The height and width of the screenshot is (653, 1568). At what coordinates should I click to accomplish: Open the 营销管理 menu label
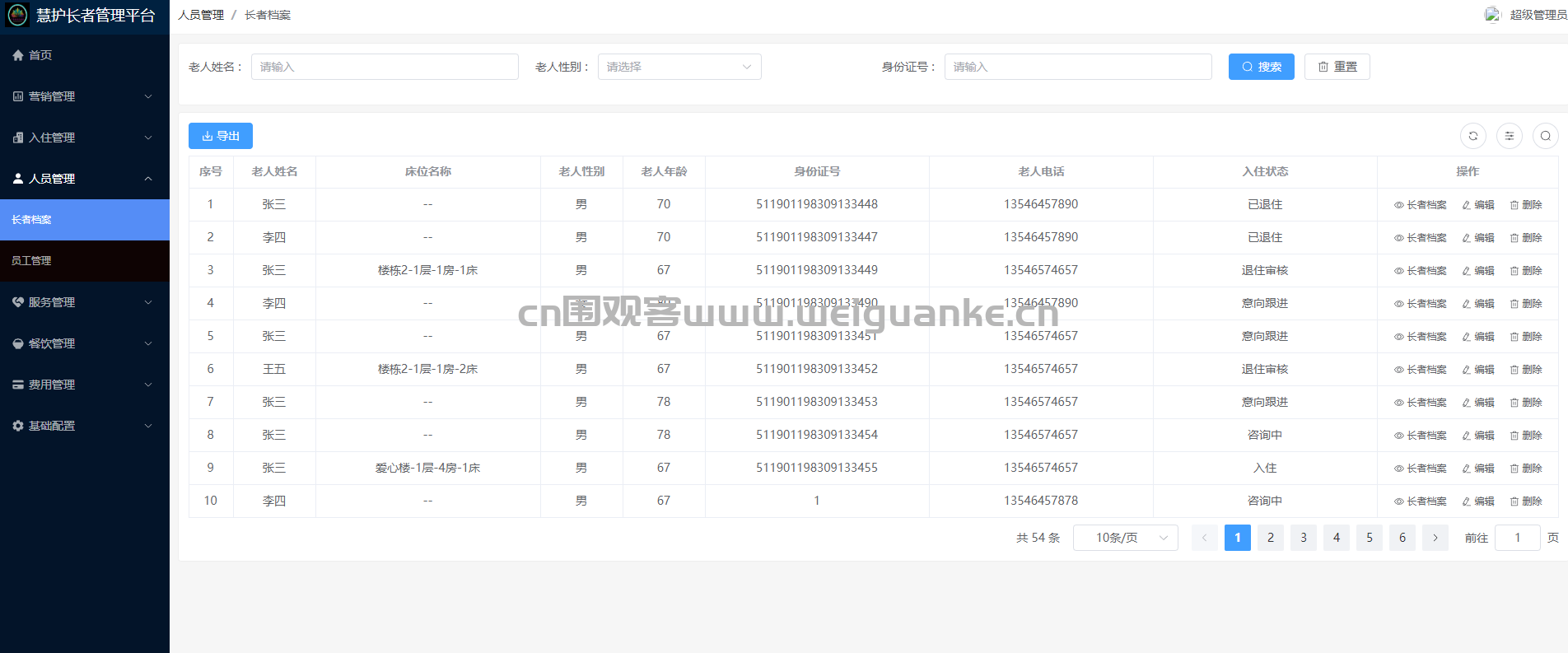click(52, 96)
